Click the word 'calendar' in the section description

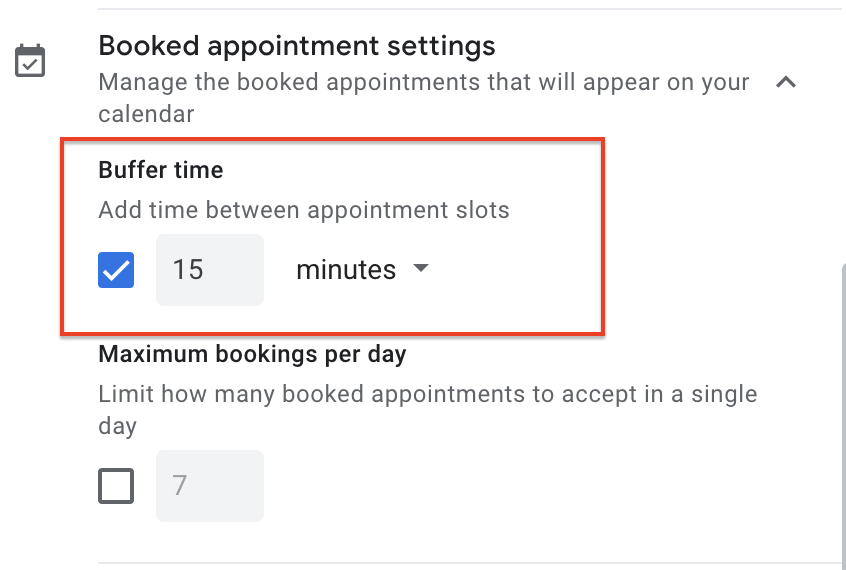(x=146, y=115)
